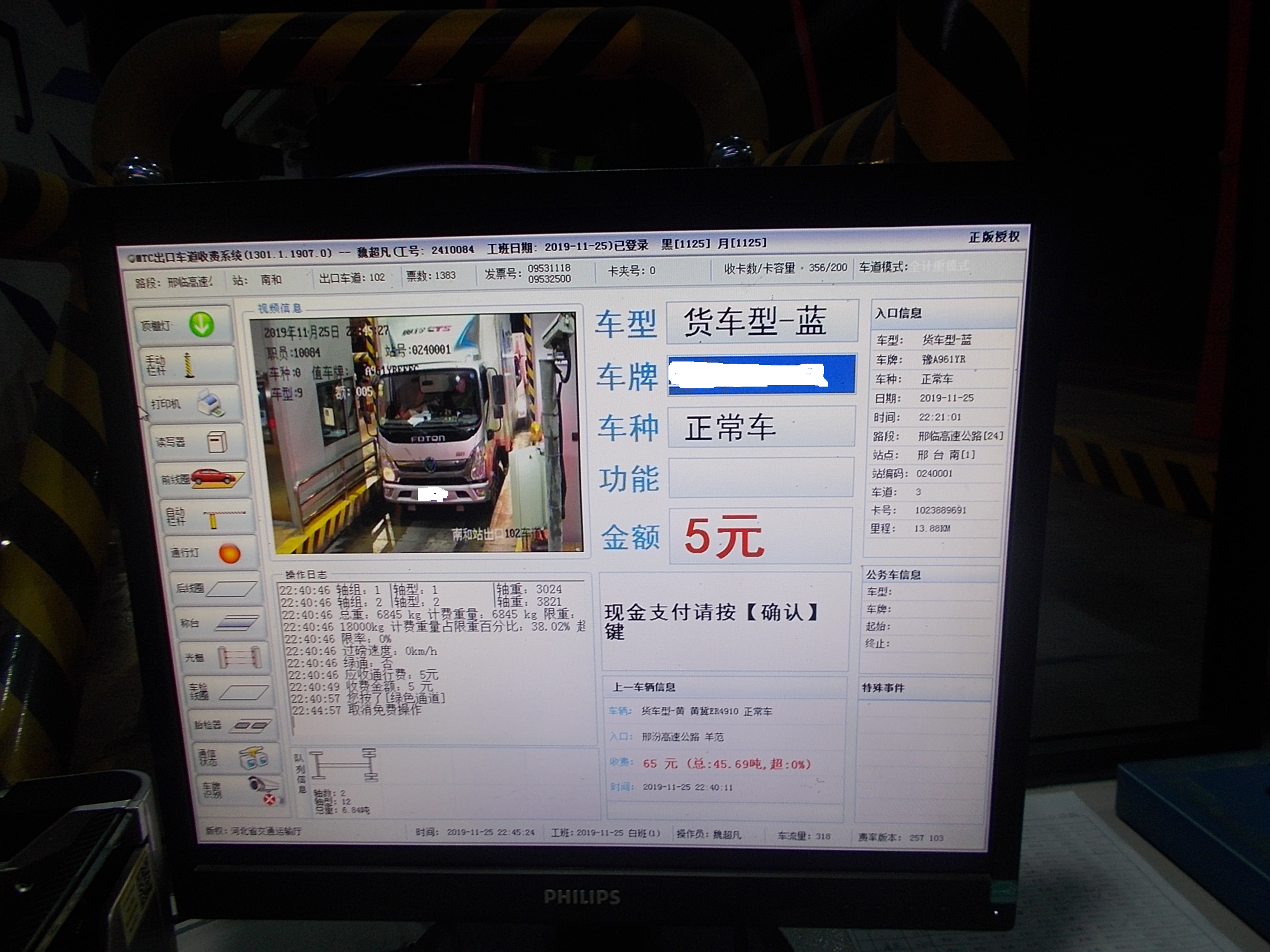
Task: Select the 车检线圈 vehicle detection coil icon
Action: (244, 693)
